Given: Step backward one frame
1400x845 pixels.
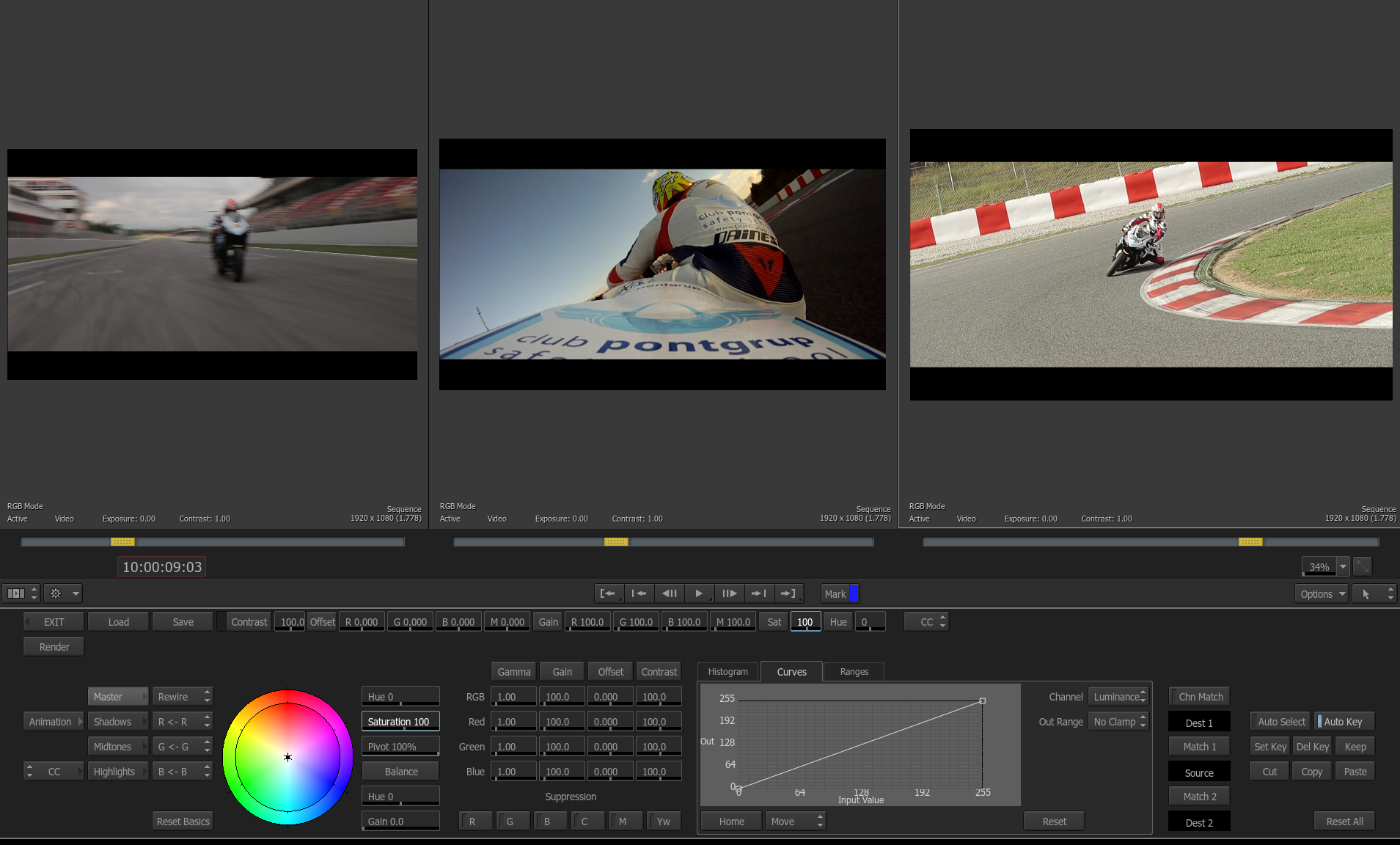Looking at the screenshot, I should [669, 593].
